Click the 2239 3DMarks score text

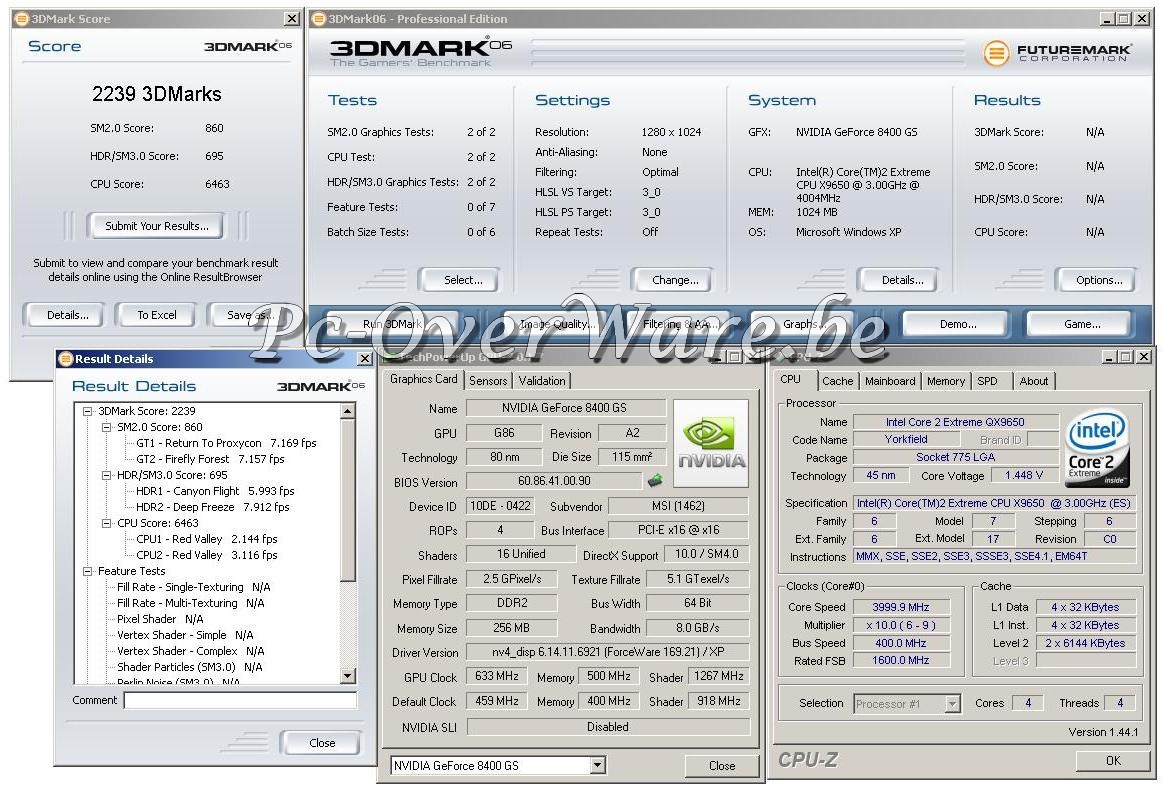point(157,94)
